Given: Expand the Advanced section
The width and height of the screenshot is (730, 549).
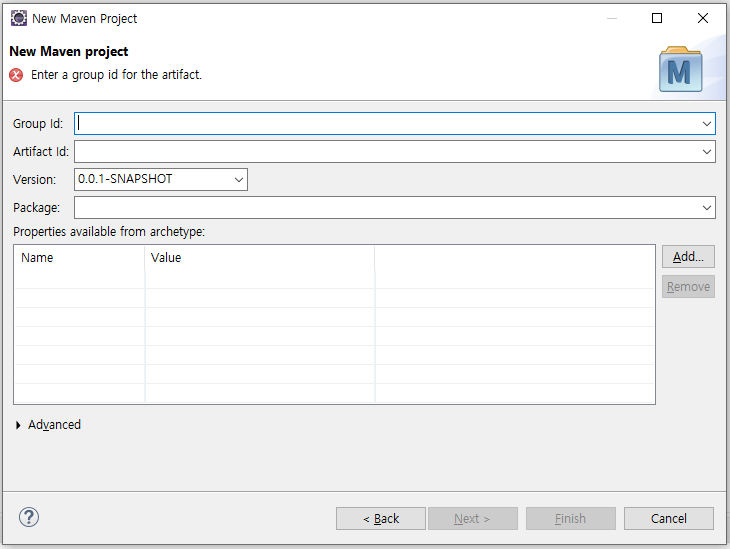Looking at the screenshot, I should tap(18, 425).
